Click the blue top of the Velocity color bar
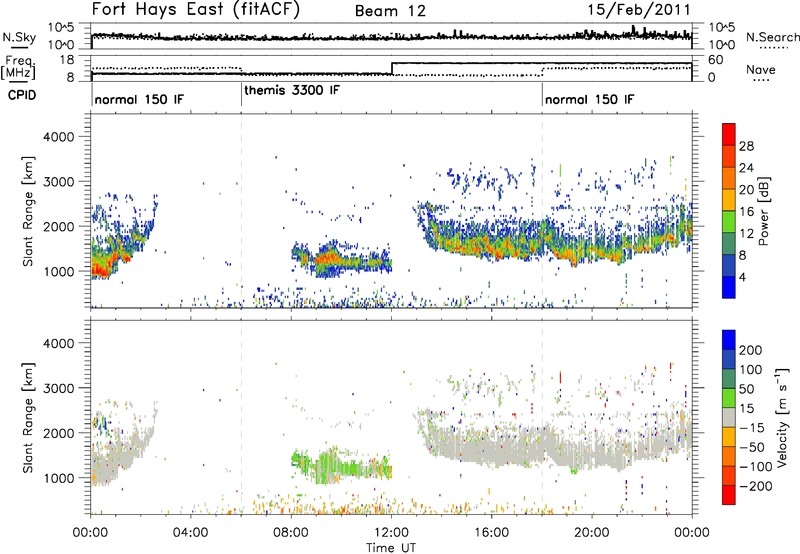Image resolution: width=800 pixels, height=554 pixels. [729, 340]
